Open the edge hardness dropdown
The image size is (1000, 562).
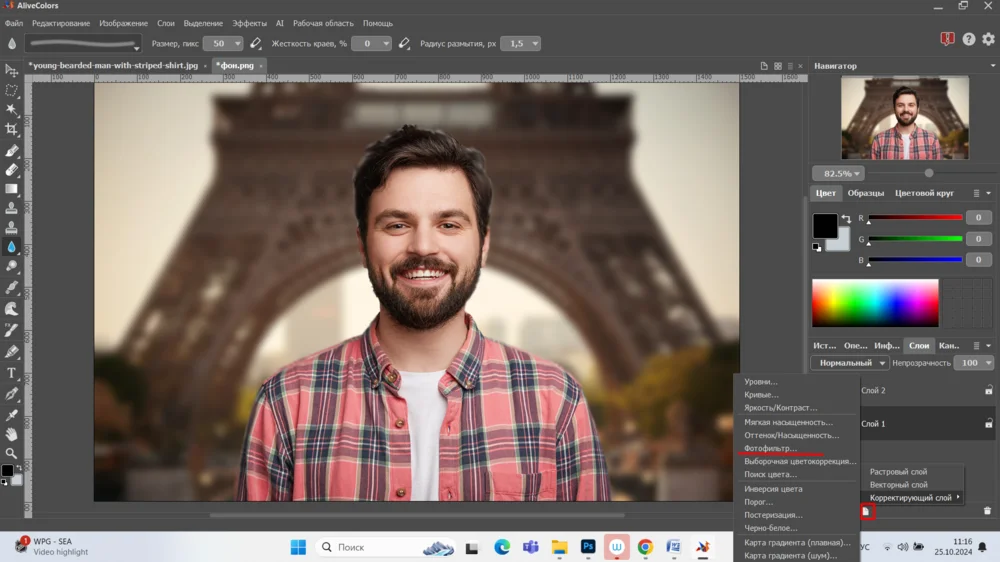point(386,43)
